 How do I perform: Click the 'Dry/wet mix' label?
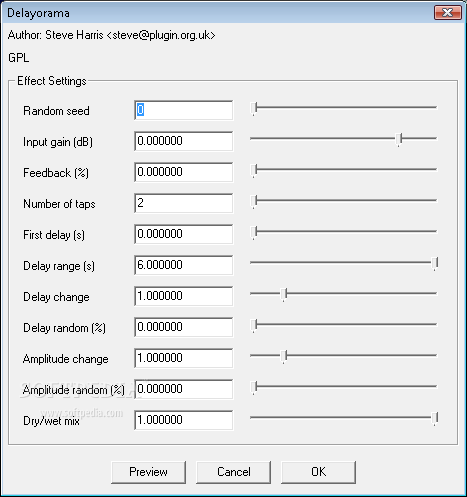point(51,421)
